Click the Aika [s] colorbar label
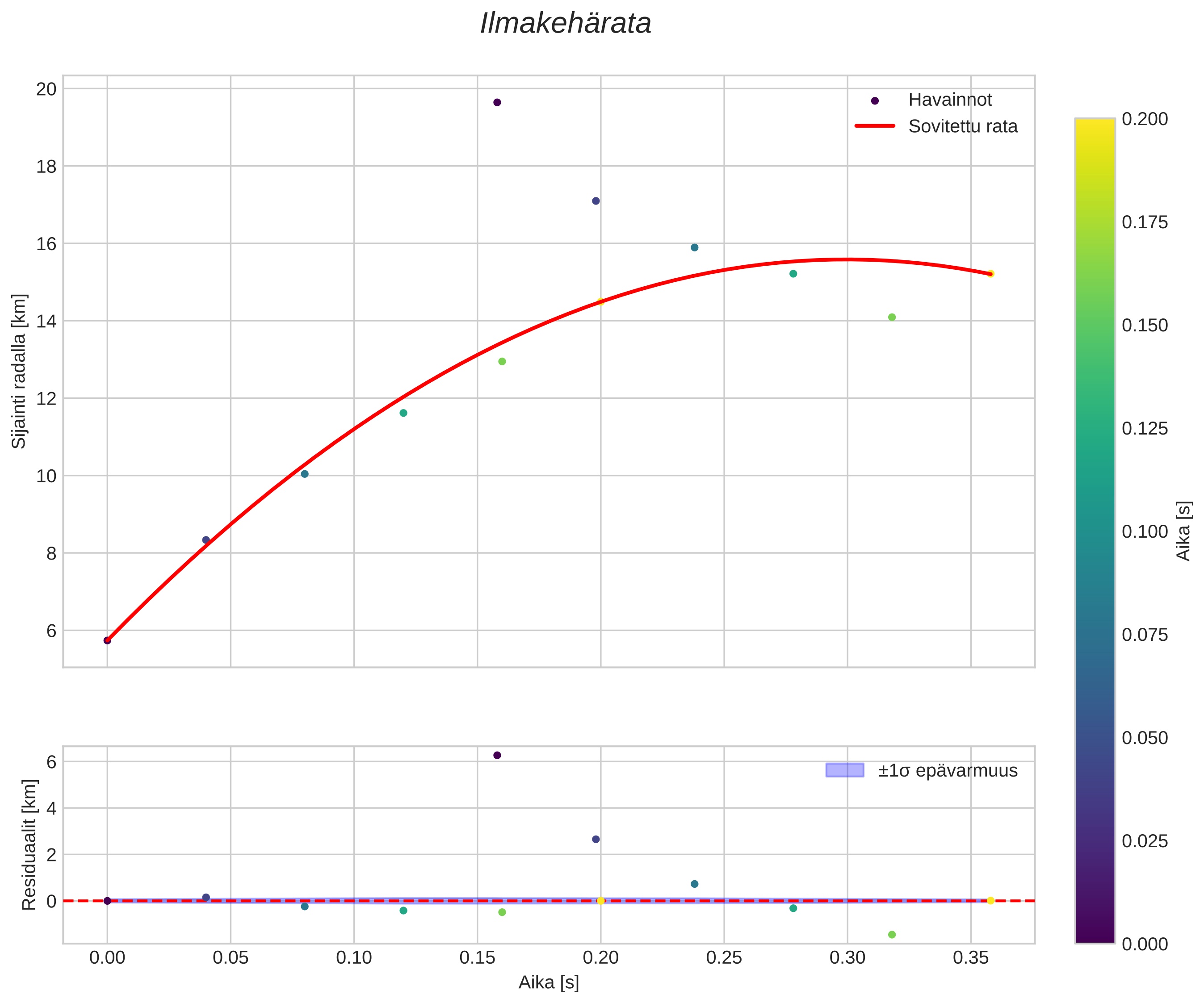 [1183, 531]
